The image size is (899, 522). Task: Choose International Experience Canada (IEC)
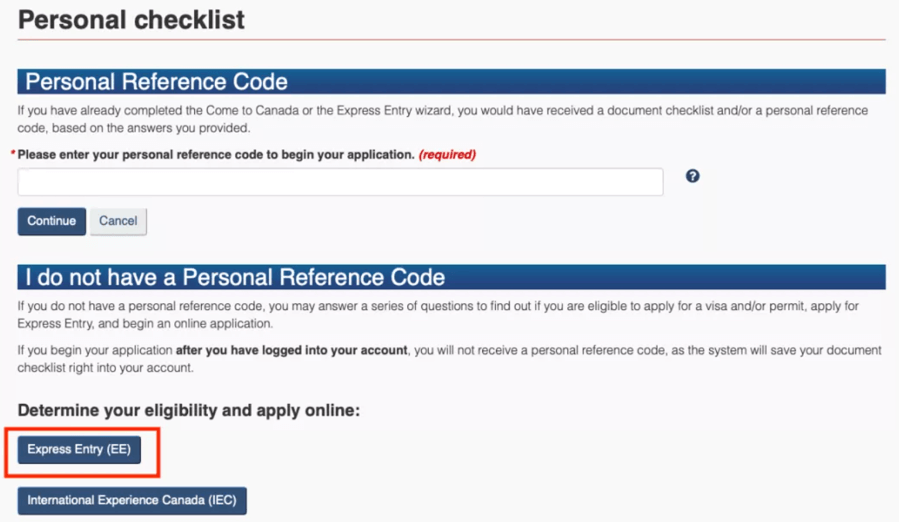[132, 501]
